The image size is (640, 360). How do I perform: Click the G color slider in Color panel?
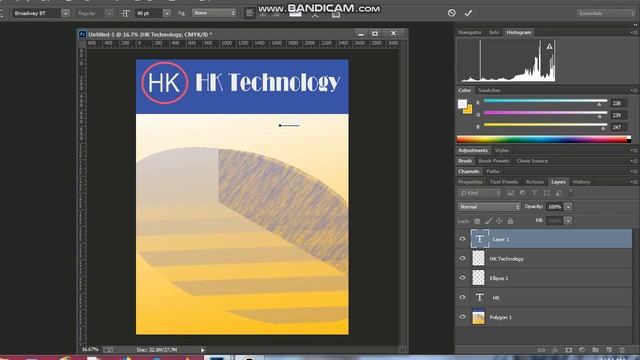pos(545,113)
